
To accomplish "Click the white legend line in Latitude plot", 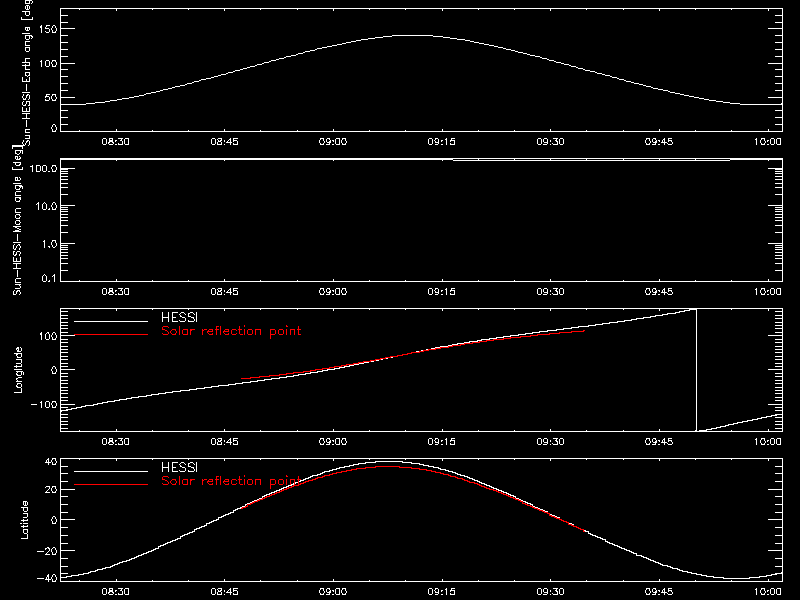I will pyautogui.click(x=111, y=471).
